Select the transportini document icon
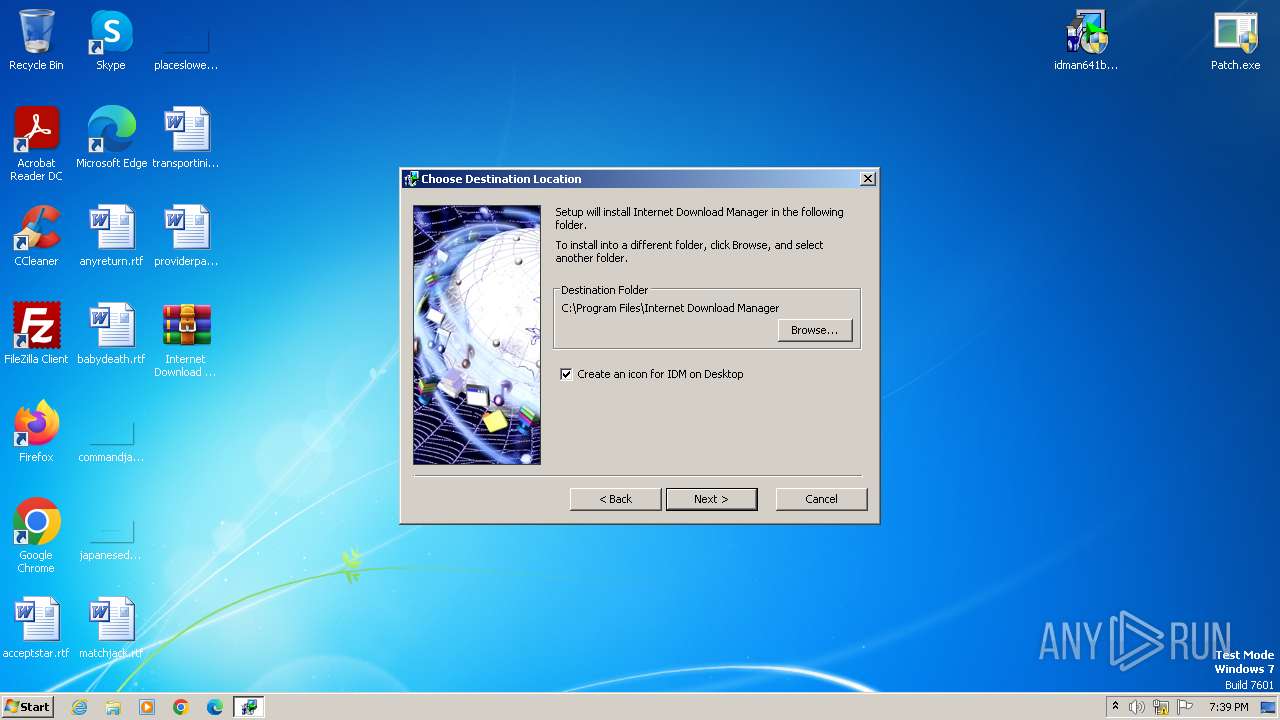This screenshot has width=1280, height=720. click(x=186, y=138)
